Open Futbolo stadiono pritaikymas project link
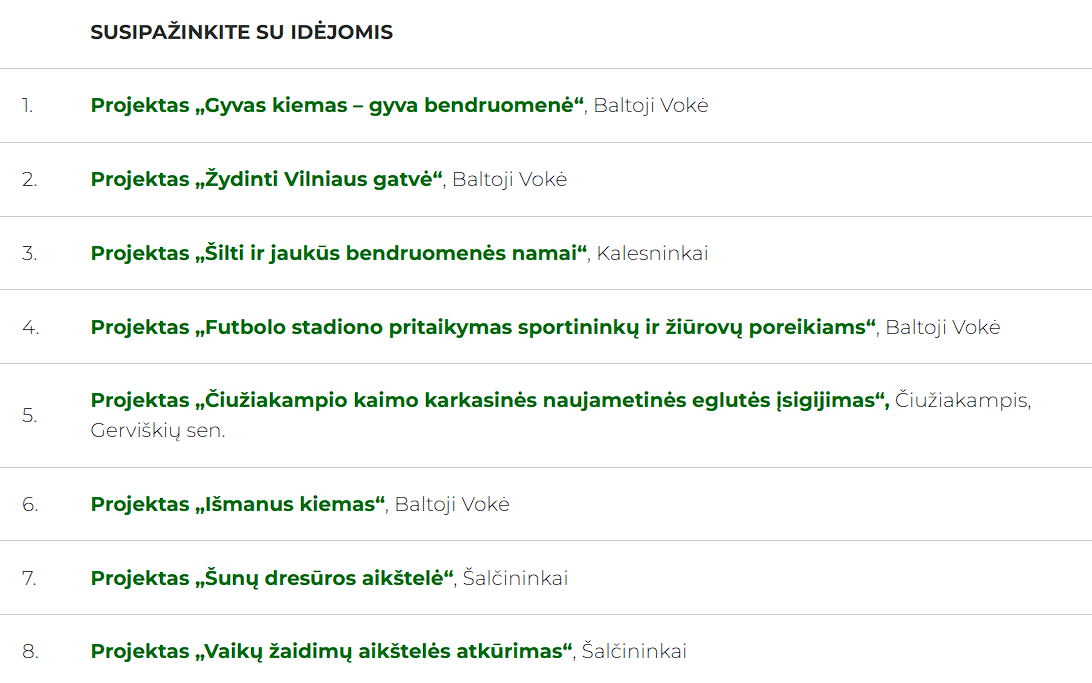1092x683 pixels. coord(483,327)
